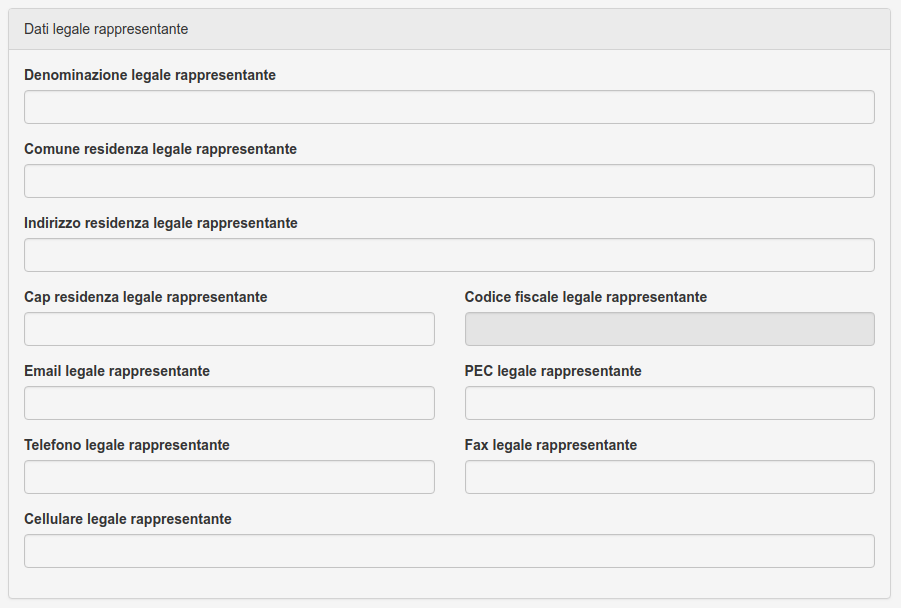This screenshot has width=901, height=608.
Task: Click the 'Telefono legale rappresentante' label
Action: pyautogui.click(x=126, y=445)
